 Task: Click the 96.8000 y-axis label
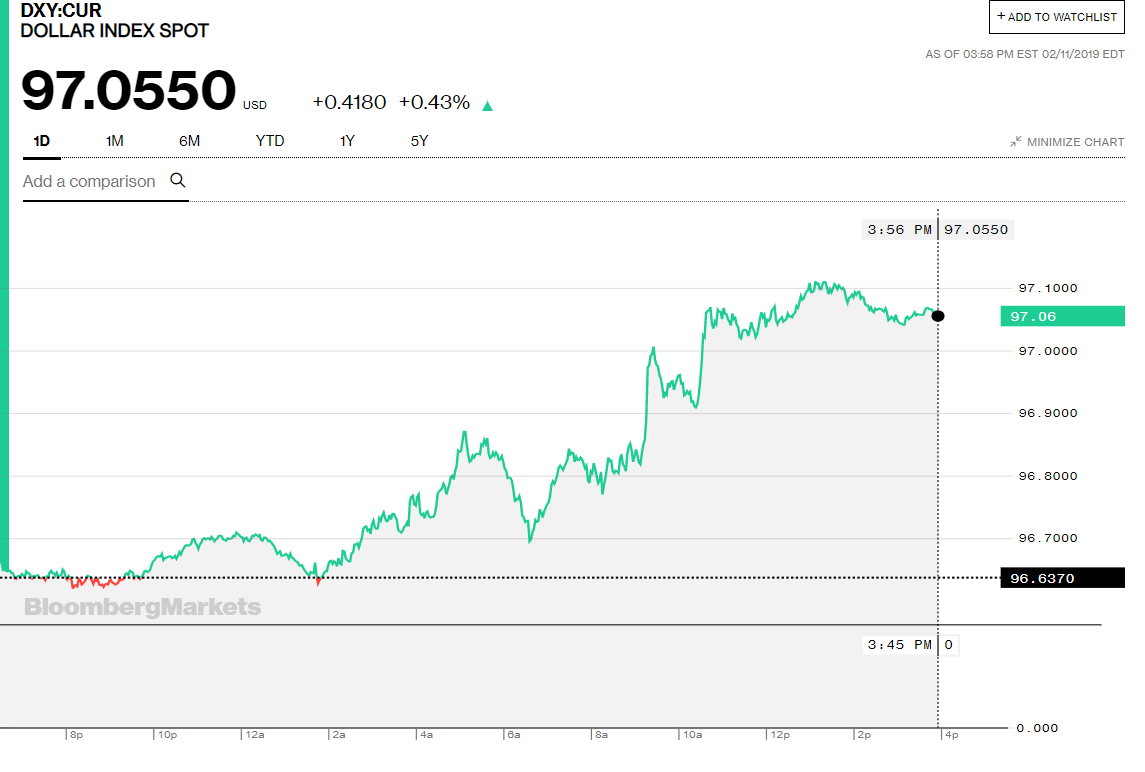[1048, 475]
